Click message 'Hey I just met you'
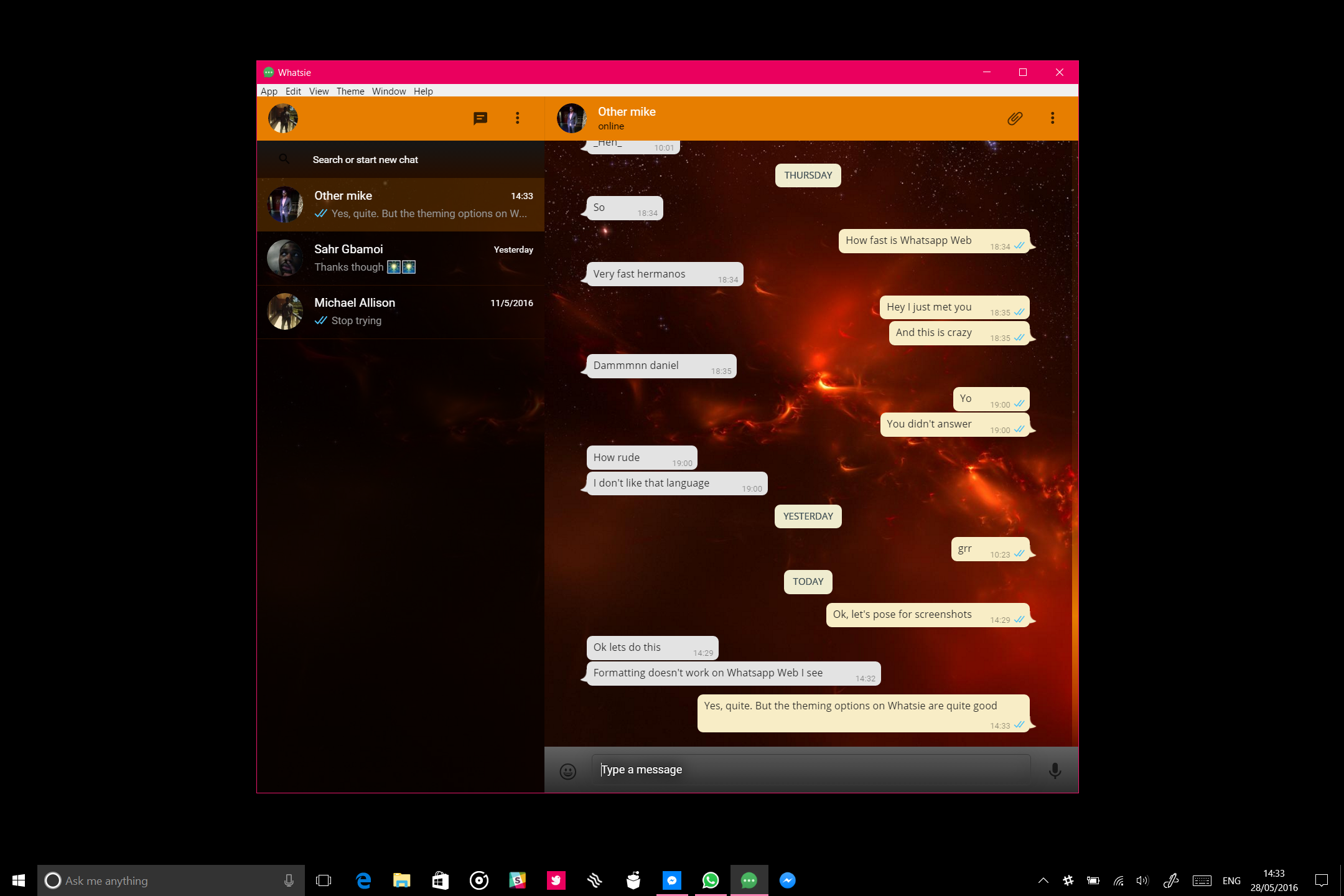 [x=954, y=307]
